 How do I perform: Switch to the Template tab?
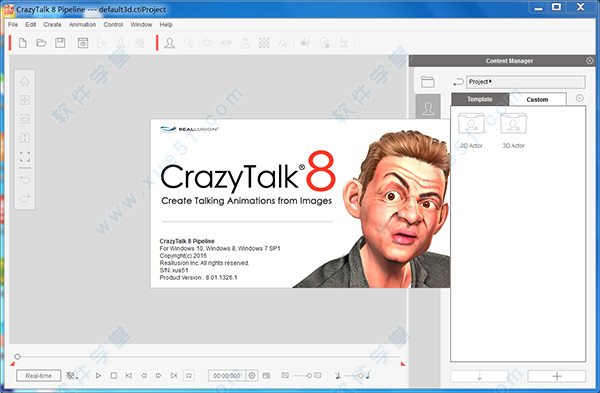[x=480, y=99]
